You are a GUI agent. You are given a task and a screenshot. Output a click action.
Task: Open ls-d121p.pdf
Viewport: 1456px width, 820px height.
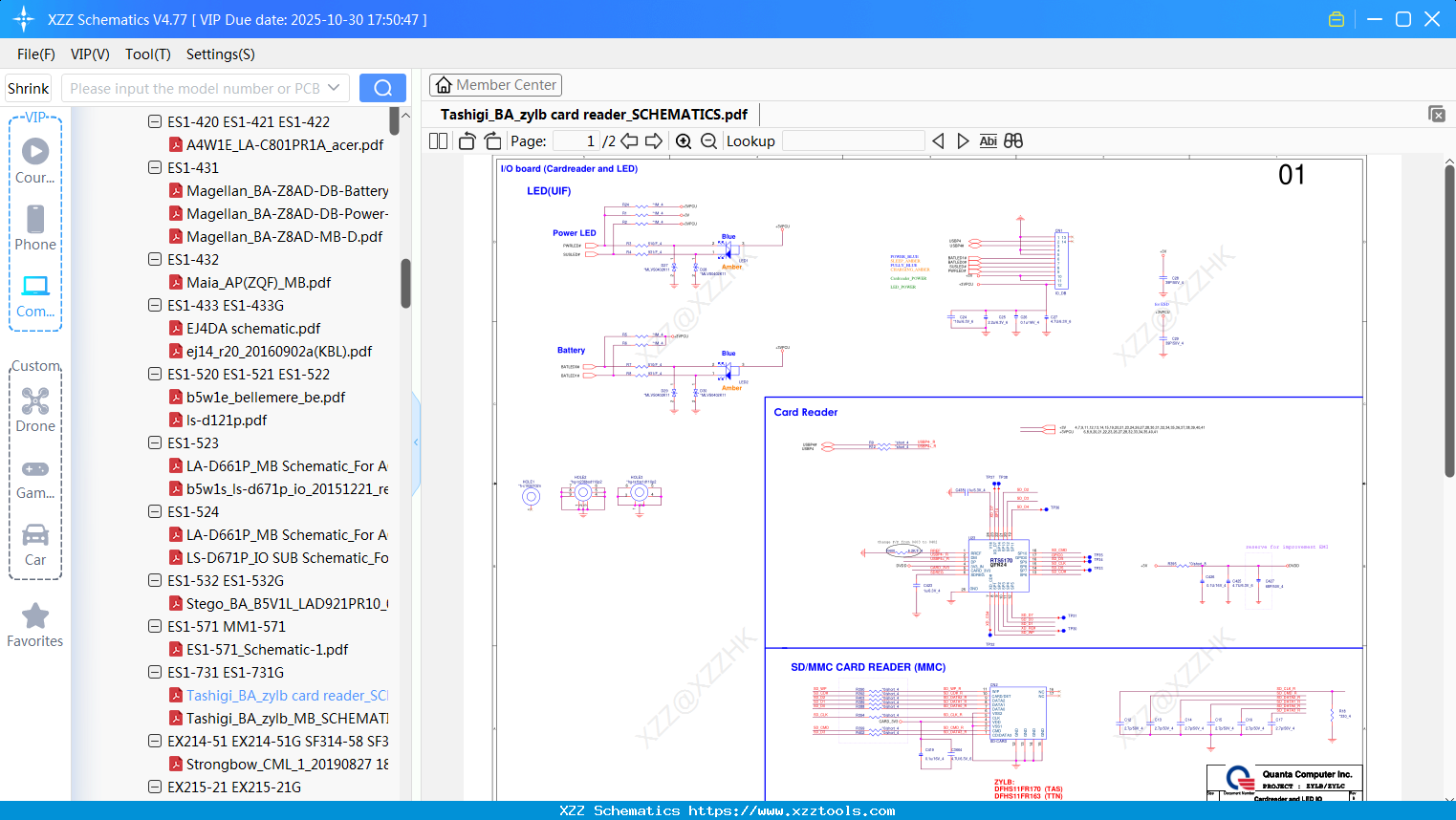click(x=227, y=420)
